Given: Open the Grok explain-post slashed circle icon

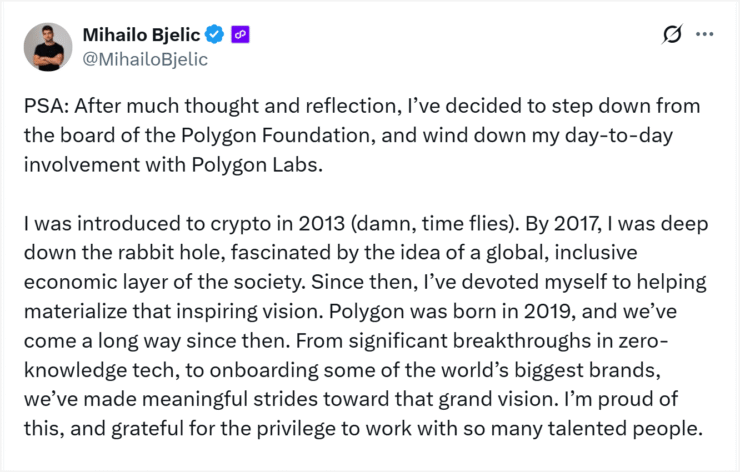Looking at the screenshot, I should pyautogui.click(x=672, y=34).
